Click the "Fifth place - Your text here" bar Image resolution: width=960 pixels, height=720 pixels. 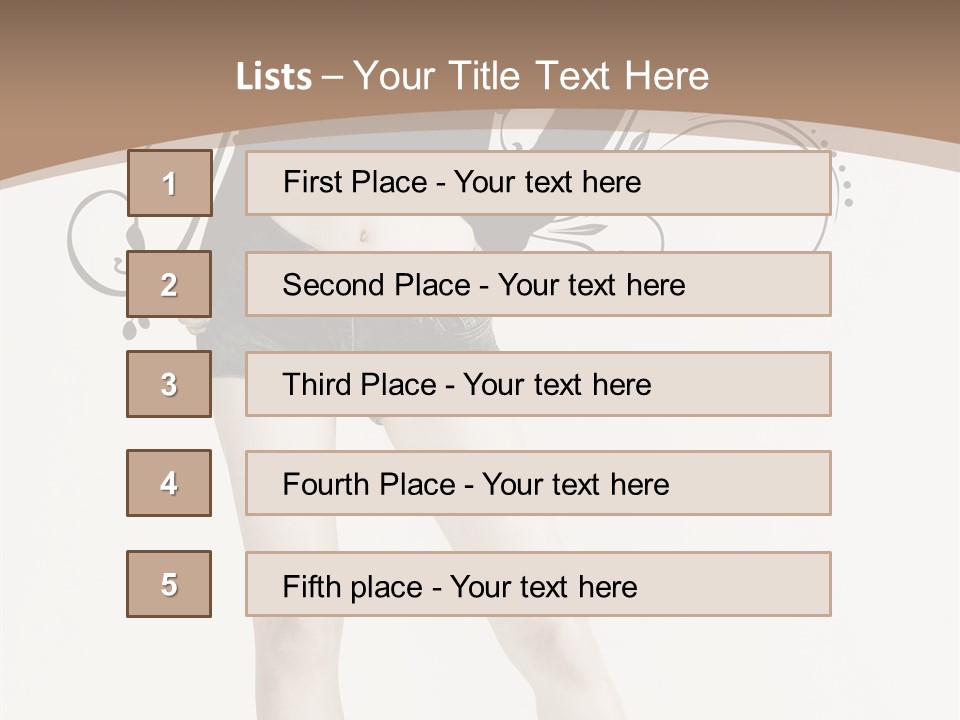click(538, 584)
